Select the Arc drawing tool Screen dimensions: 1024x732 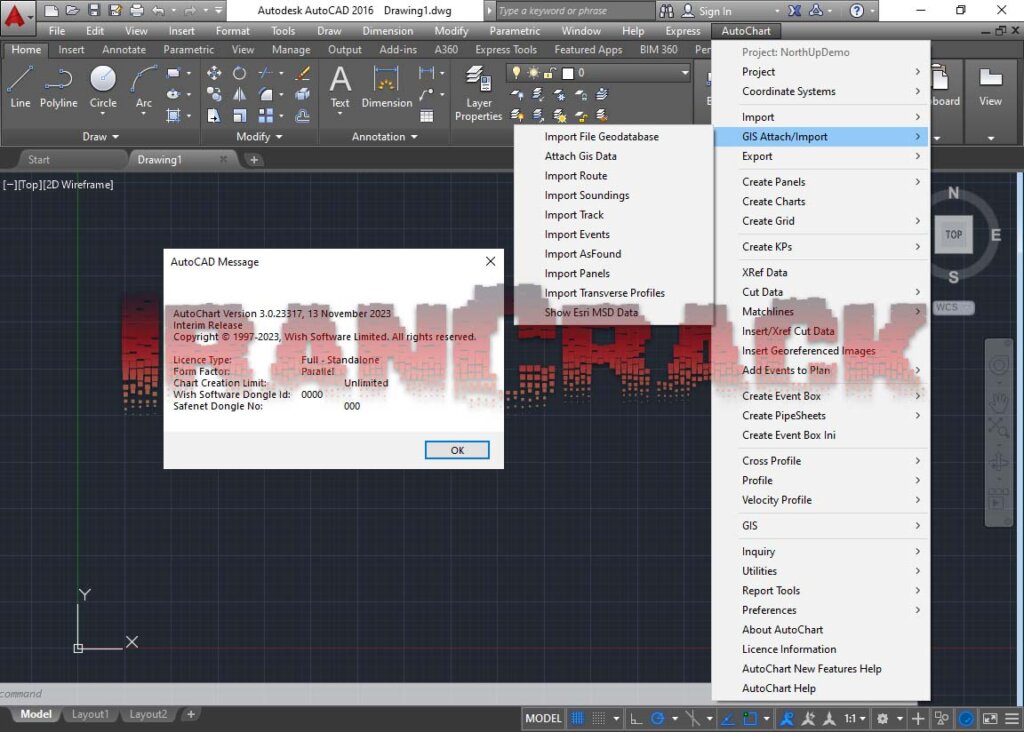click(x=142, y=82)
